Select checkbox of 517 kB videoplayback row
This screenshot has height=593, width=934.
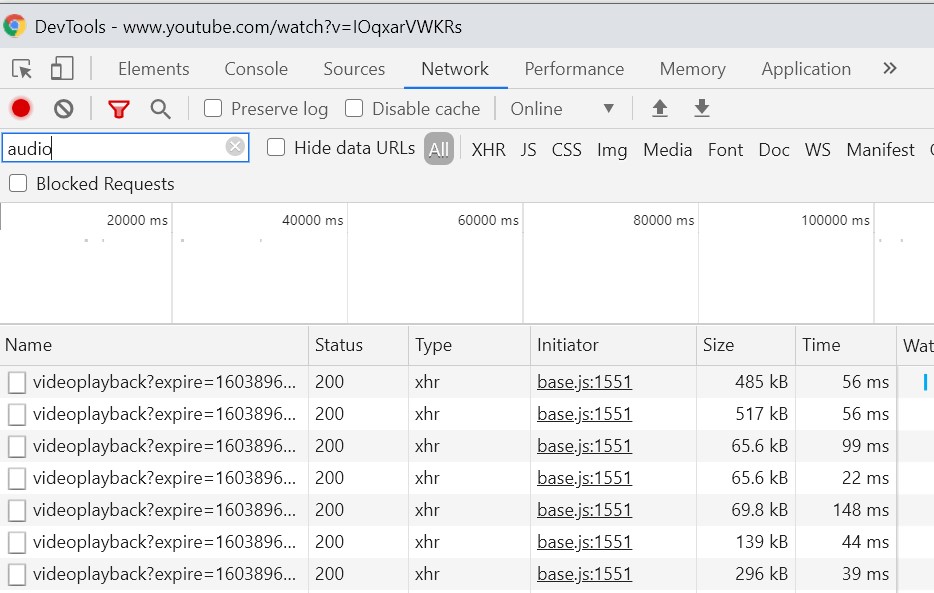[x=17, y=414]
